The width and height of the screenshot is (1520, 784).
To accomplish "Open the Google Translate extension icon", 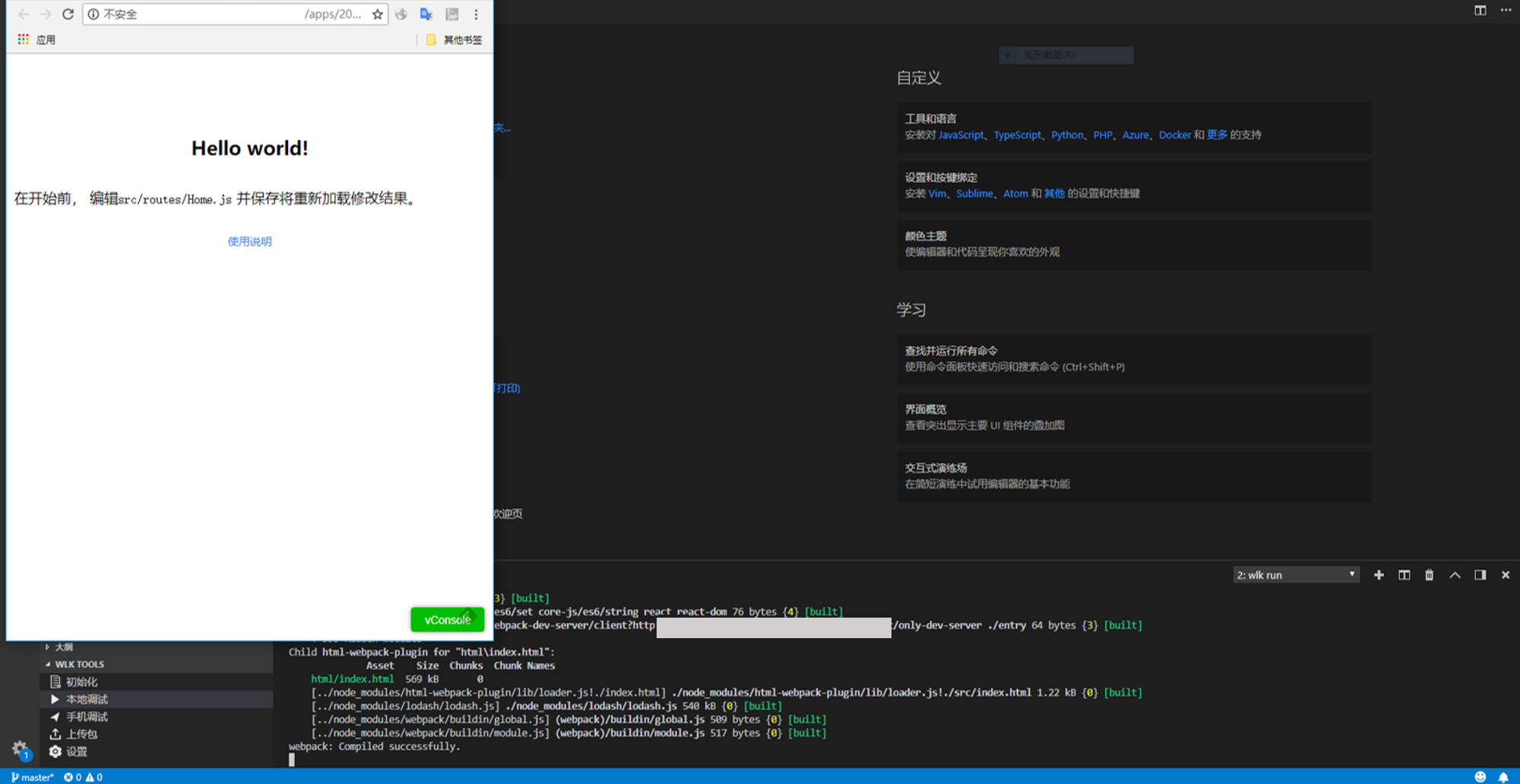I will tap(426, 14).
